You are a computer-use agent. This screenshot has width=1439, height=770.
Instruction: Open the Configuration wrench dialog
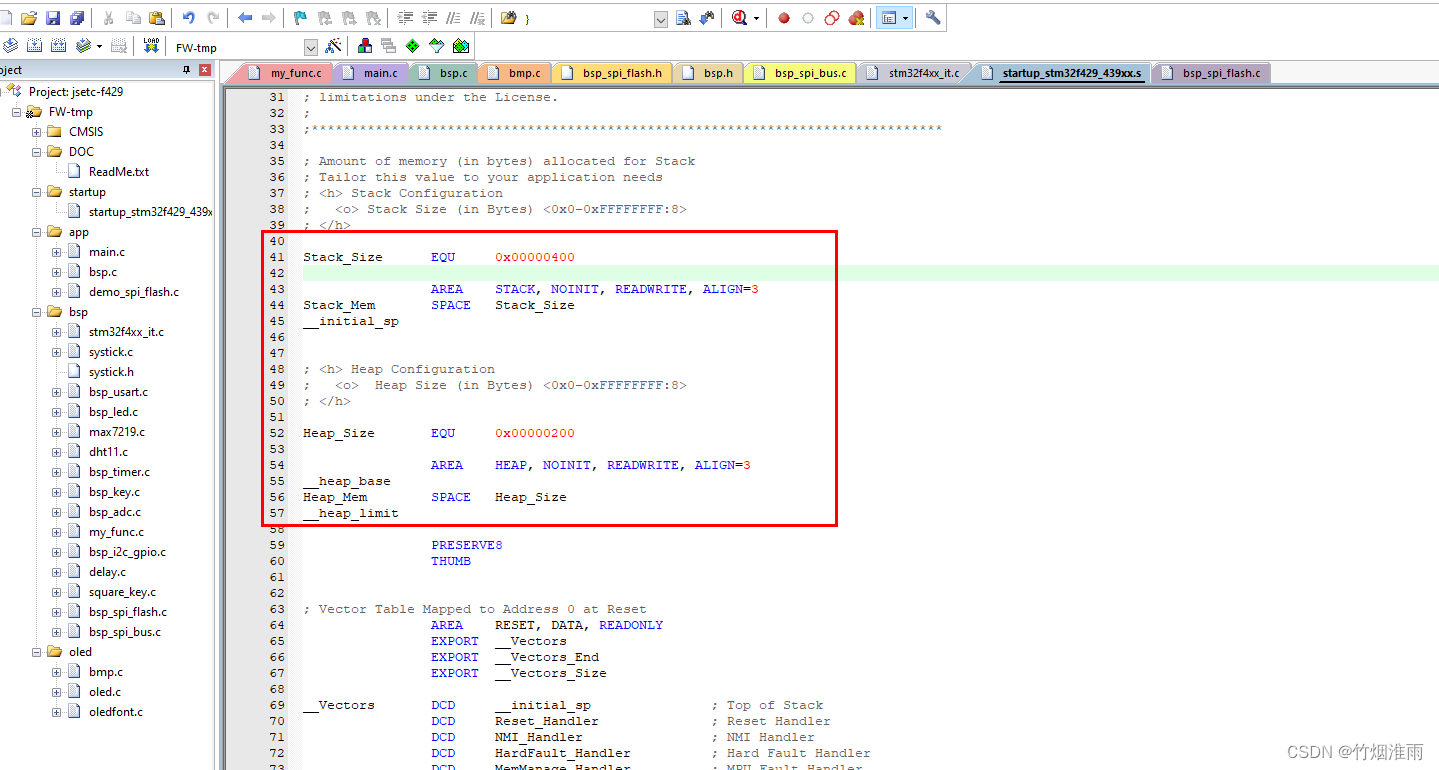932,17
